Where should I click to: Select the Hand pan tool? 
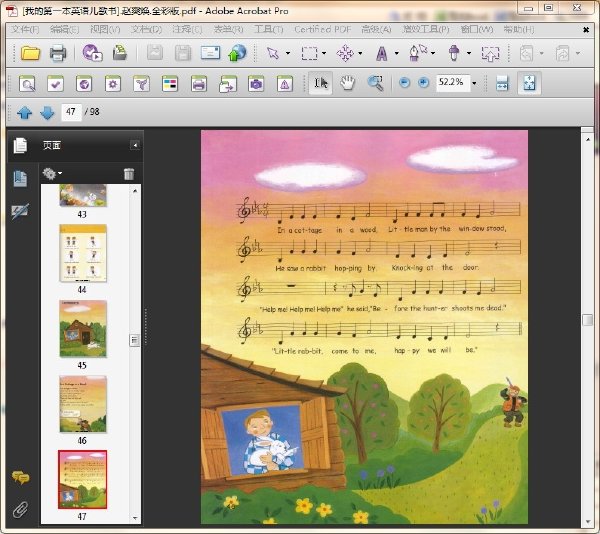pyautogui.click(x=347, y=83)
